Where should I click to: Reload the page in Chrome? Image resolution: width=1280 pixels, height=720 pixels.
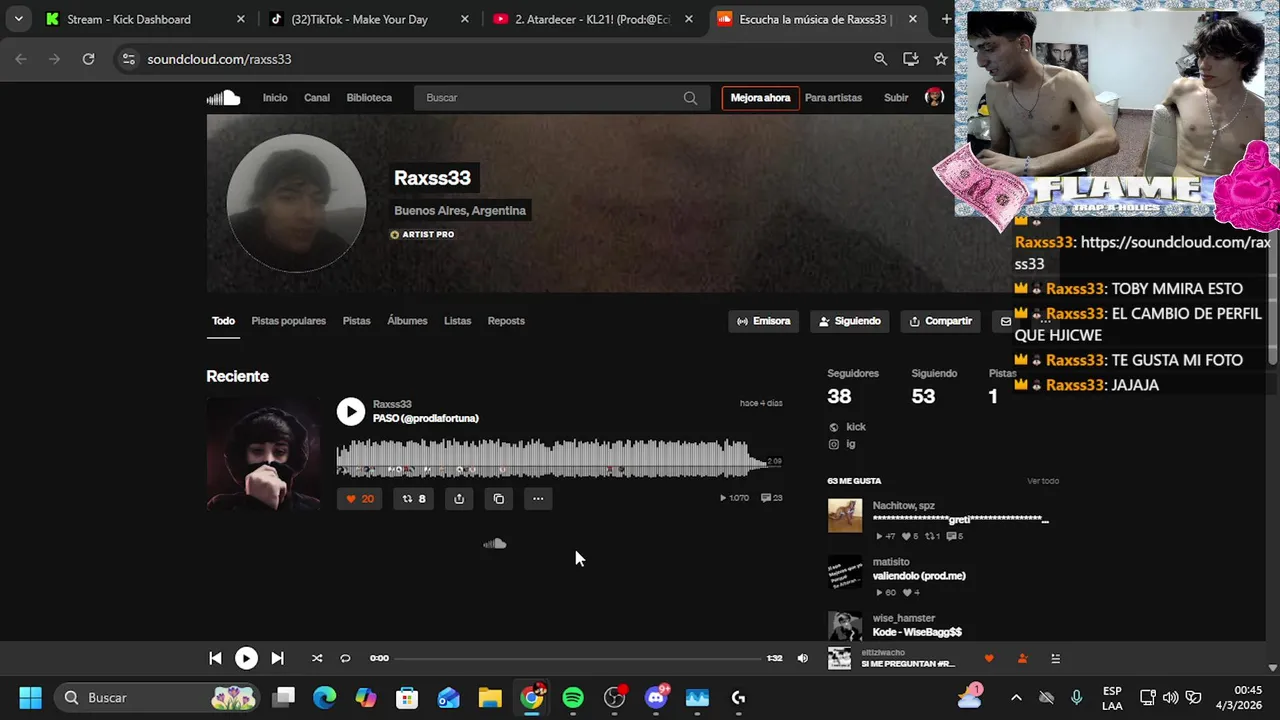point(88,59)
